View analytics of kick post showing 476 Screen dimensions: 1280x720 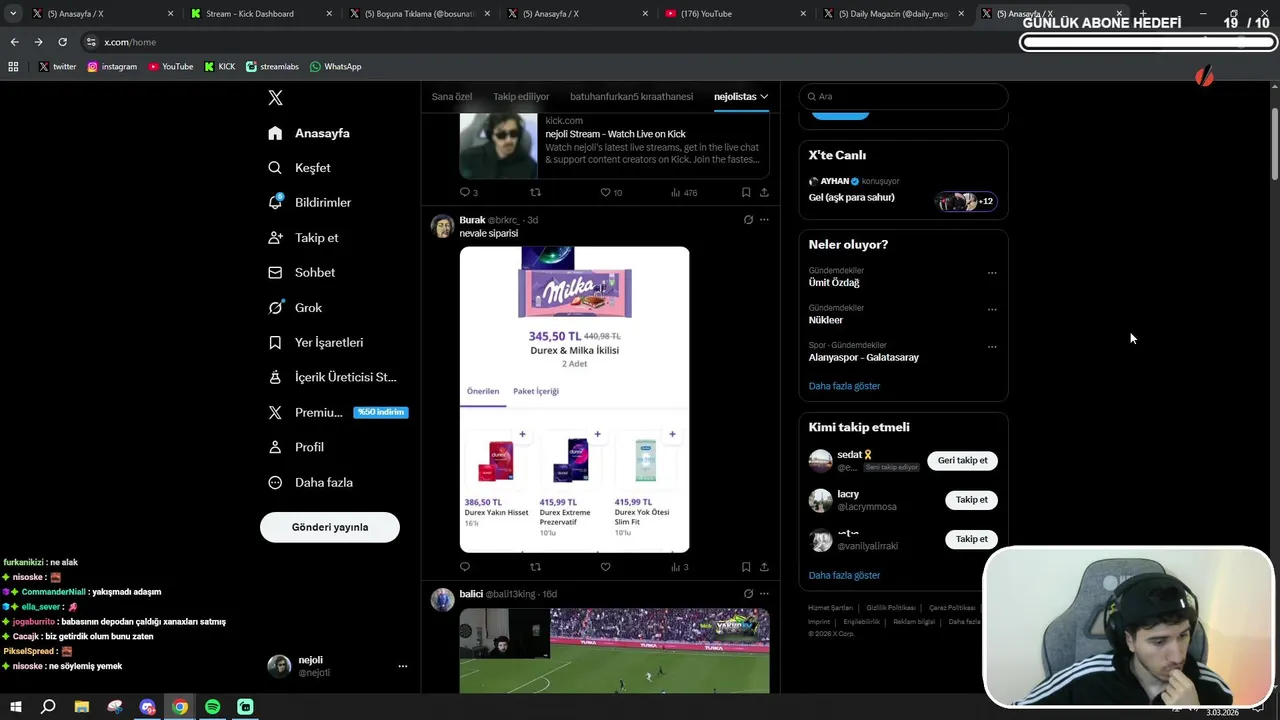pos(684,192)
